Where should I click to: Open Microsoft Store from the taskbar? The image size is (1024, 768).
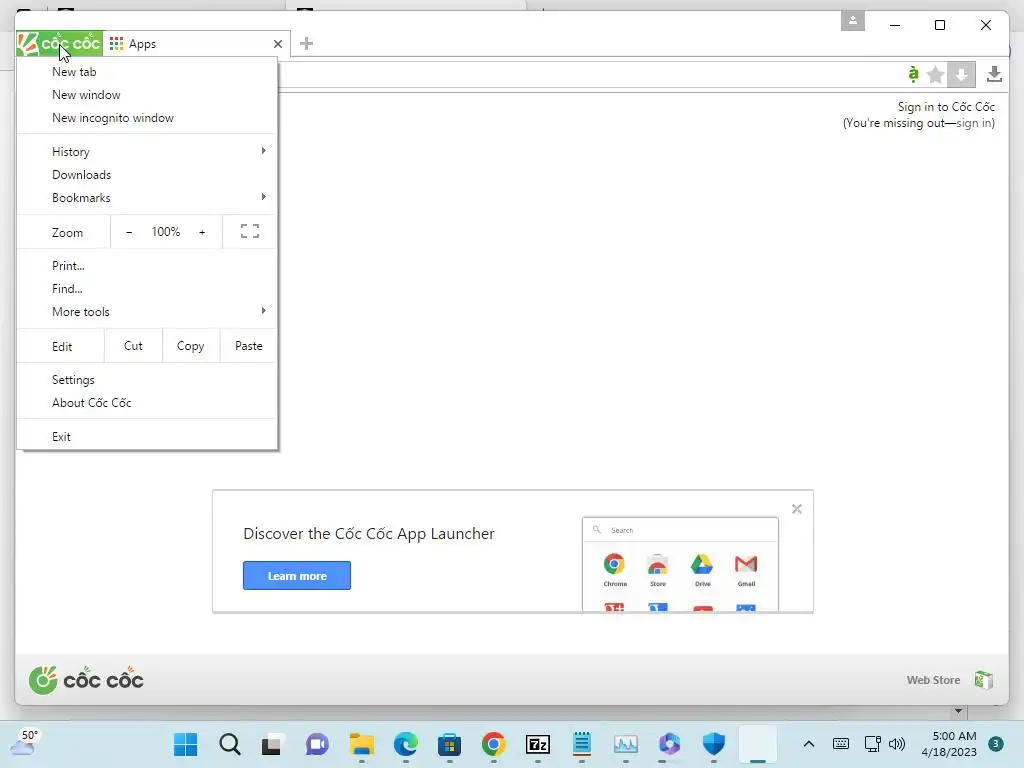pos(449,744)
